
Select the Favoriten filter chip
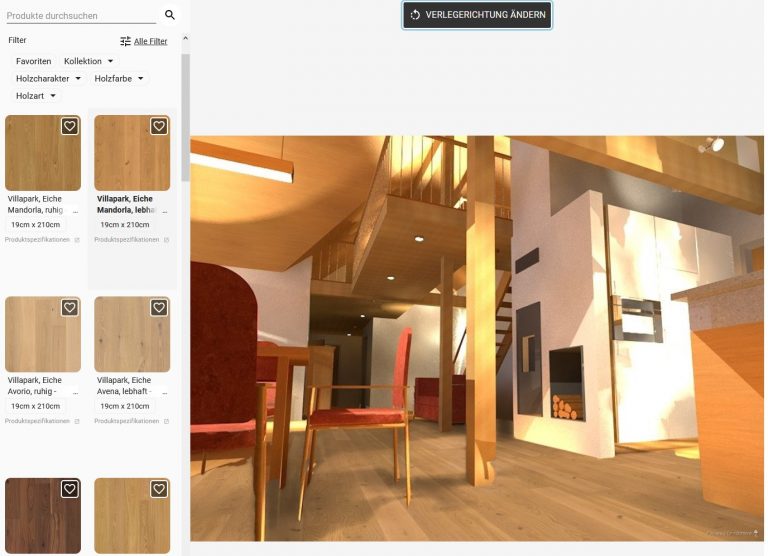33,61
